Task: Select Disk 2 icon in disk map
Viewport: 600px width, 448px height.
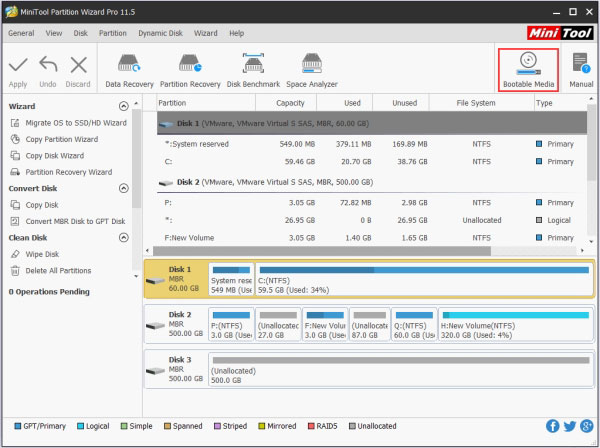Action: pos(155,326)
